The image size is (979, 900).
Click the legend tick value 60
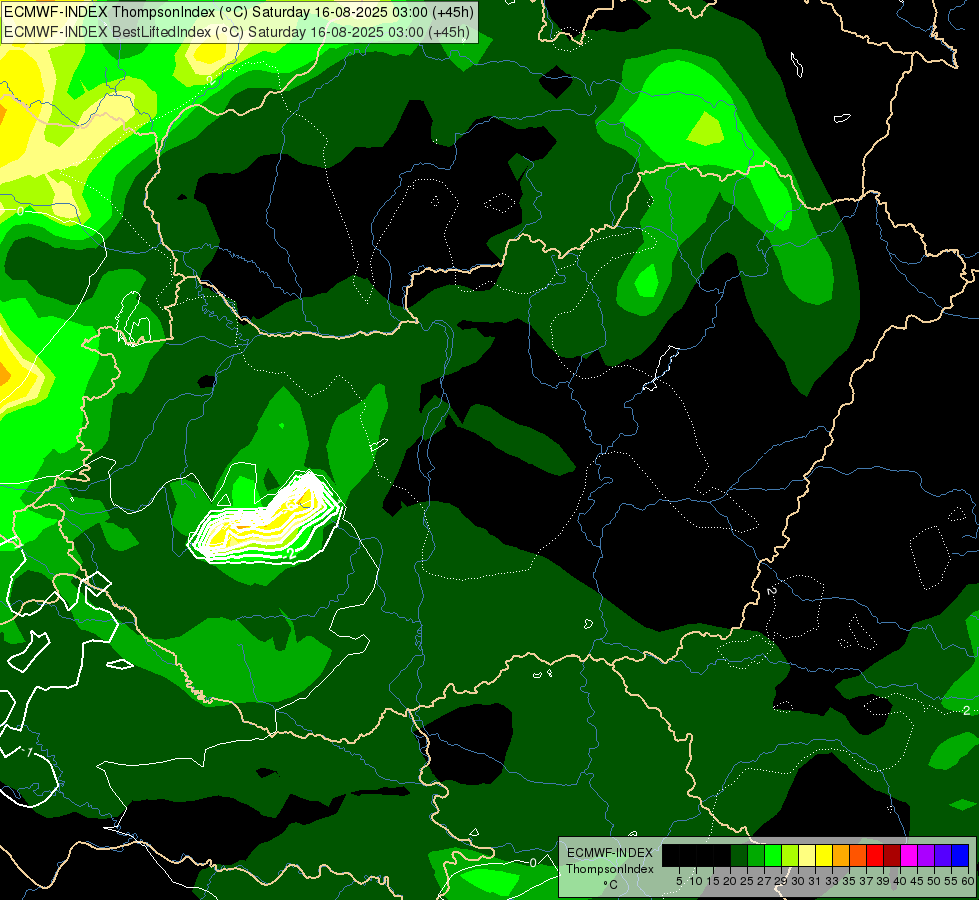968,881
